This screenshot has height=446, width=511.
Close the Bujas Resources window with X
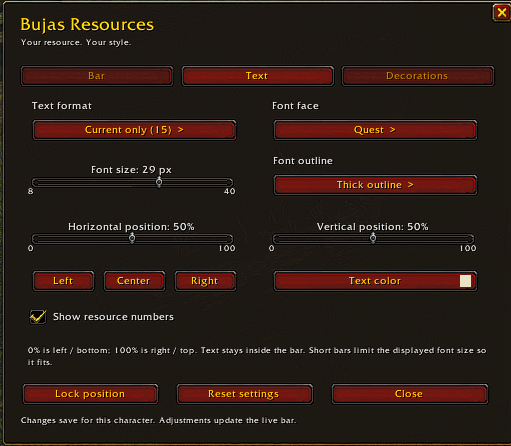click(x=501, y=13)
